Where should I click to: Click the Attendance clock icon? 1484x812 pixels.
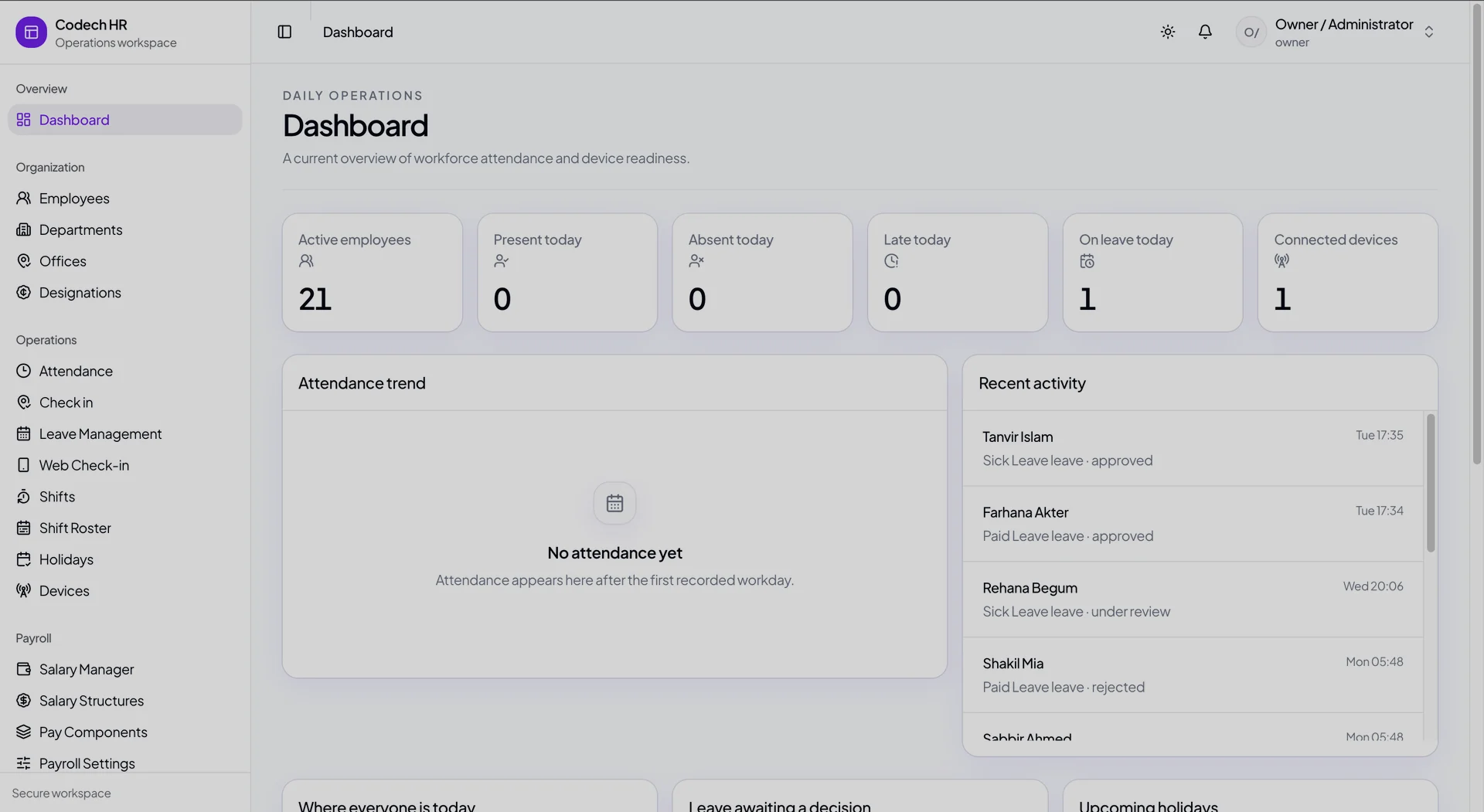pyautogui.click(x=24, y=372)
